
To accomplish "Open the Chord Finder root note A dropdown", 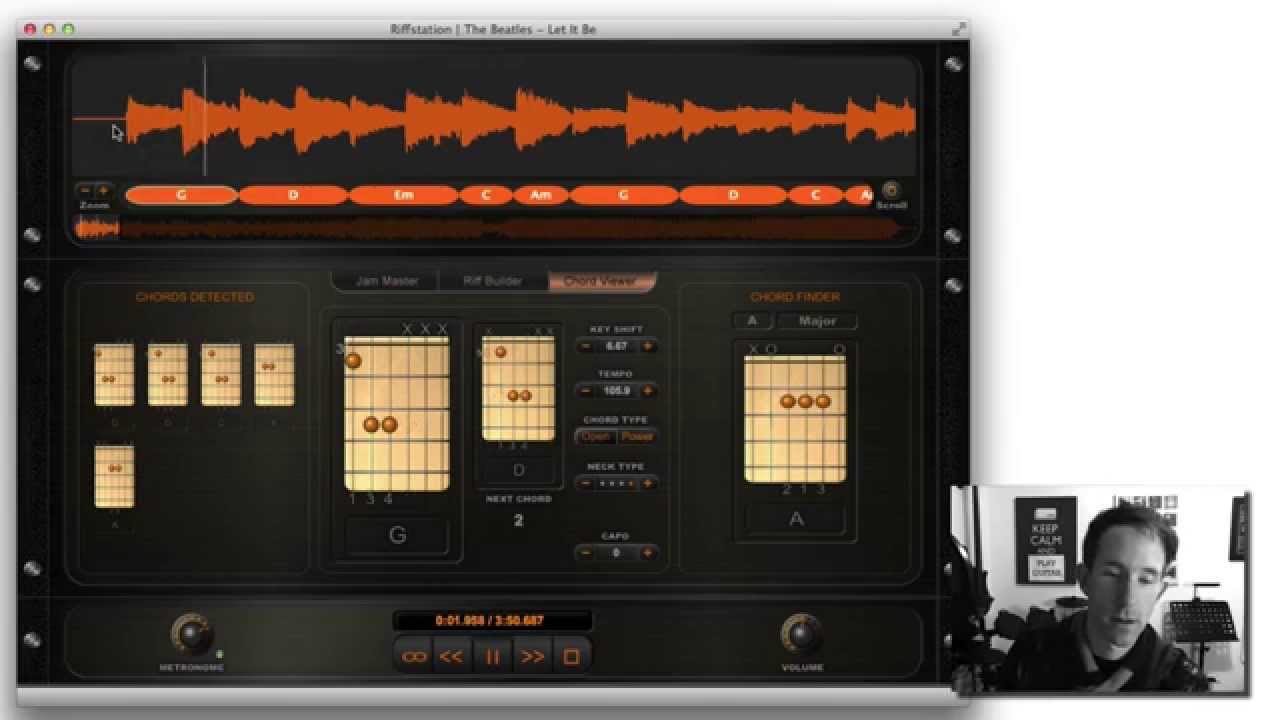I will [752, 321].
